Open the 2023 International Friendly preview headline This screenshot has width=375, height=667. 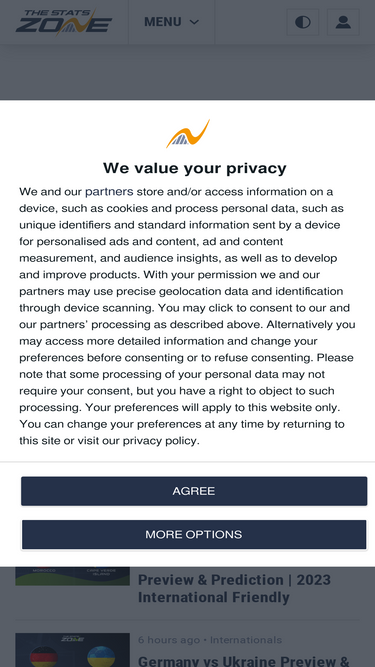(x=234, y=589)
